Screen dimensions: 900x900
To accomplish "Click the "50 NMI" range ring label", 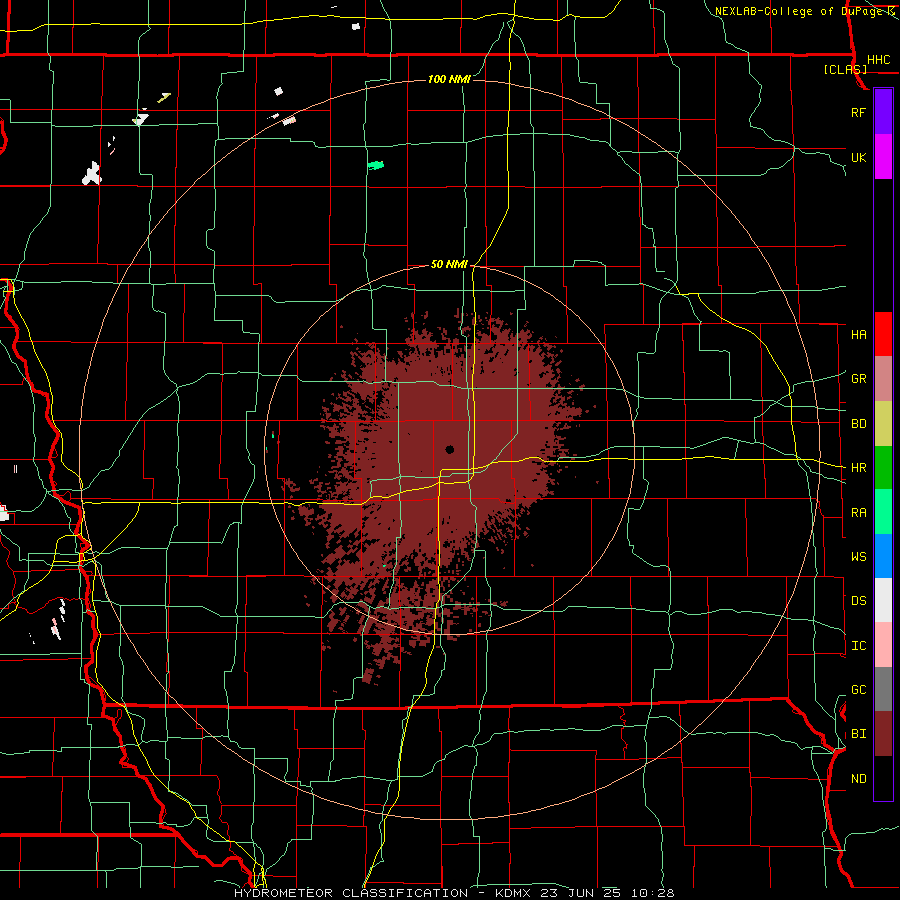I will point(449,265).
